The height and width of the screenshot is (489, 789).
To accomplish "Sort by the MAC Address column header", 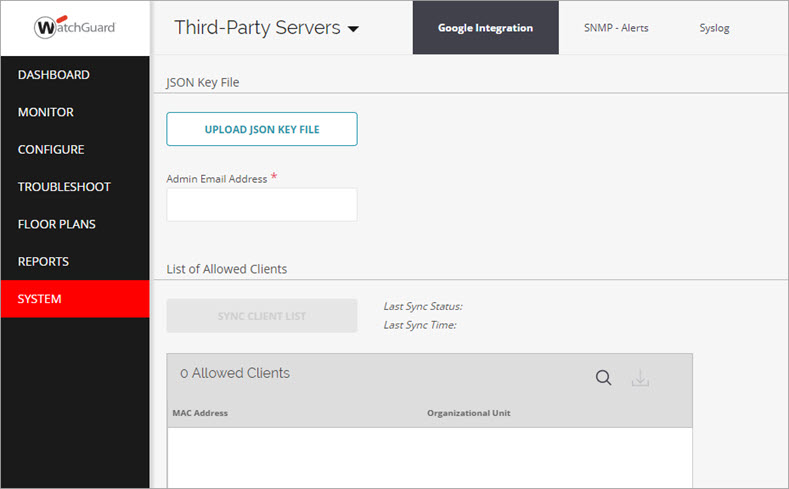I will coord(200,413).
